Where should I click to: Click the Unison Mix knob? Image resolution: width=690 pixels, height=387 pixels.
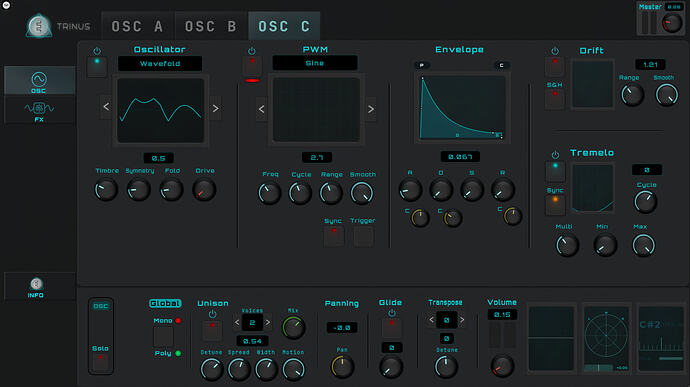click(294, 328)
